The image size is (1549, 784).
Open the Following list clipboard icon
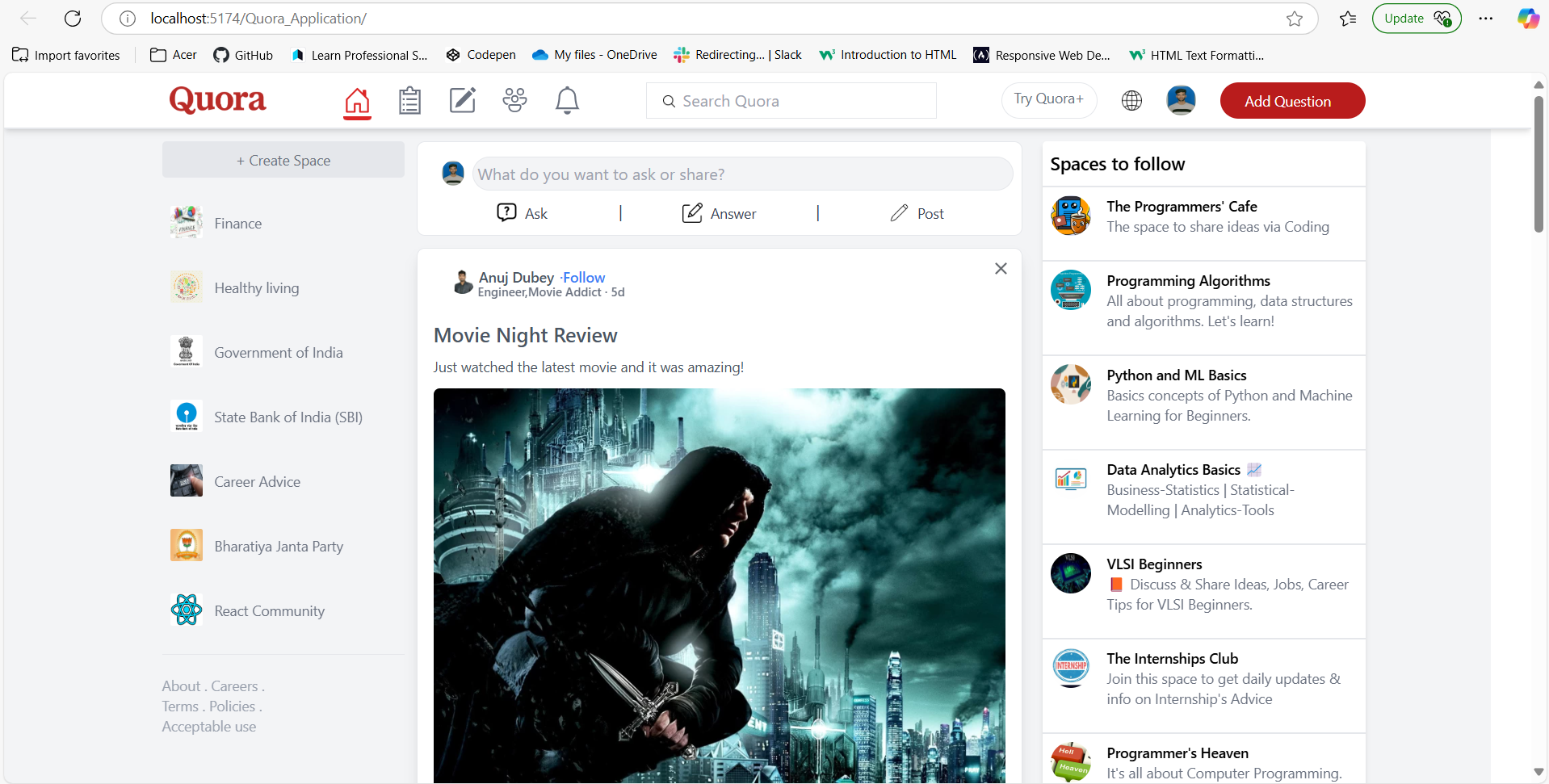(x=409, y=101)
